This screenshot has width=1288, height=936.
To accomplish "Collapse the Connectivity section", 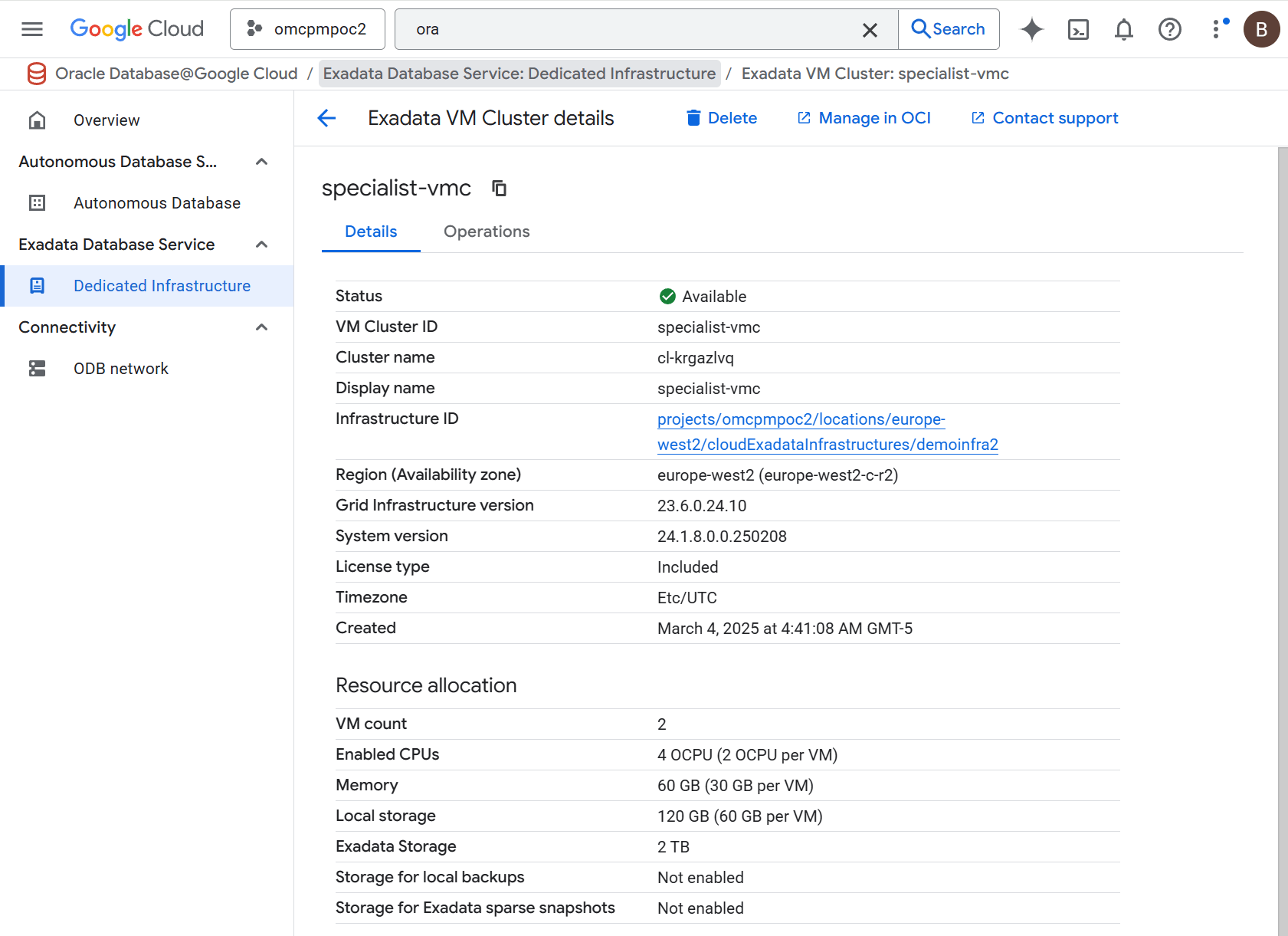I will point(261,327).
